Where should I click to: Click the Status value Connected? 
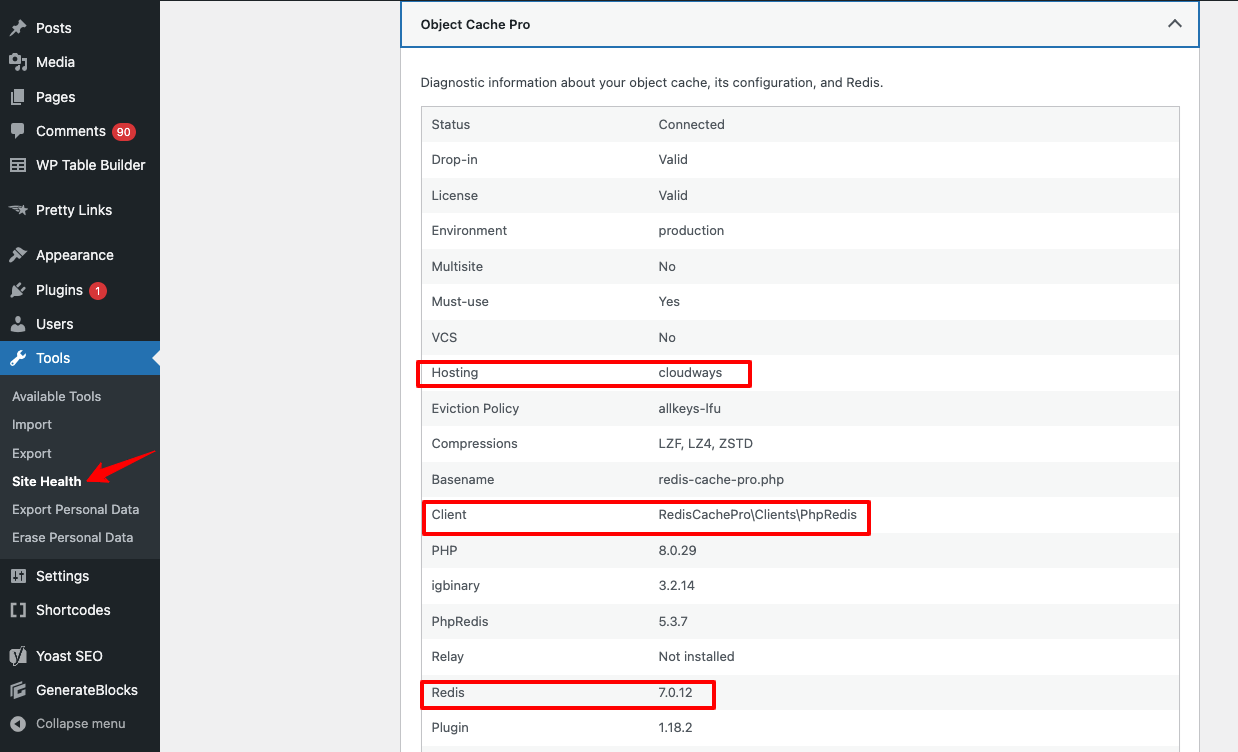691,125
